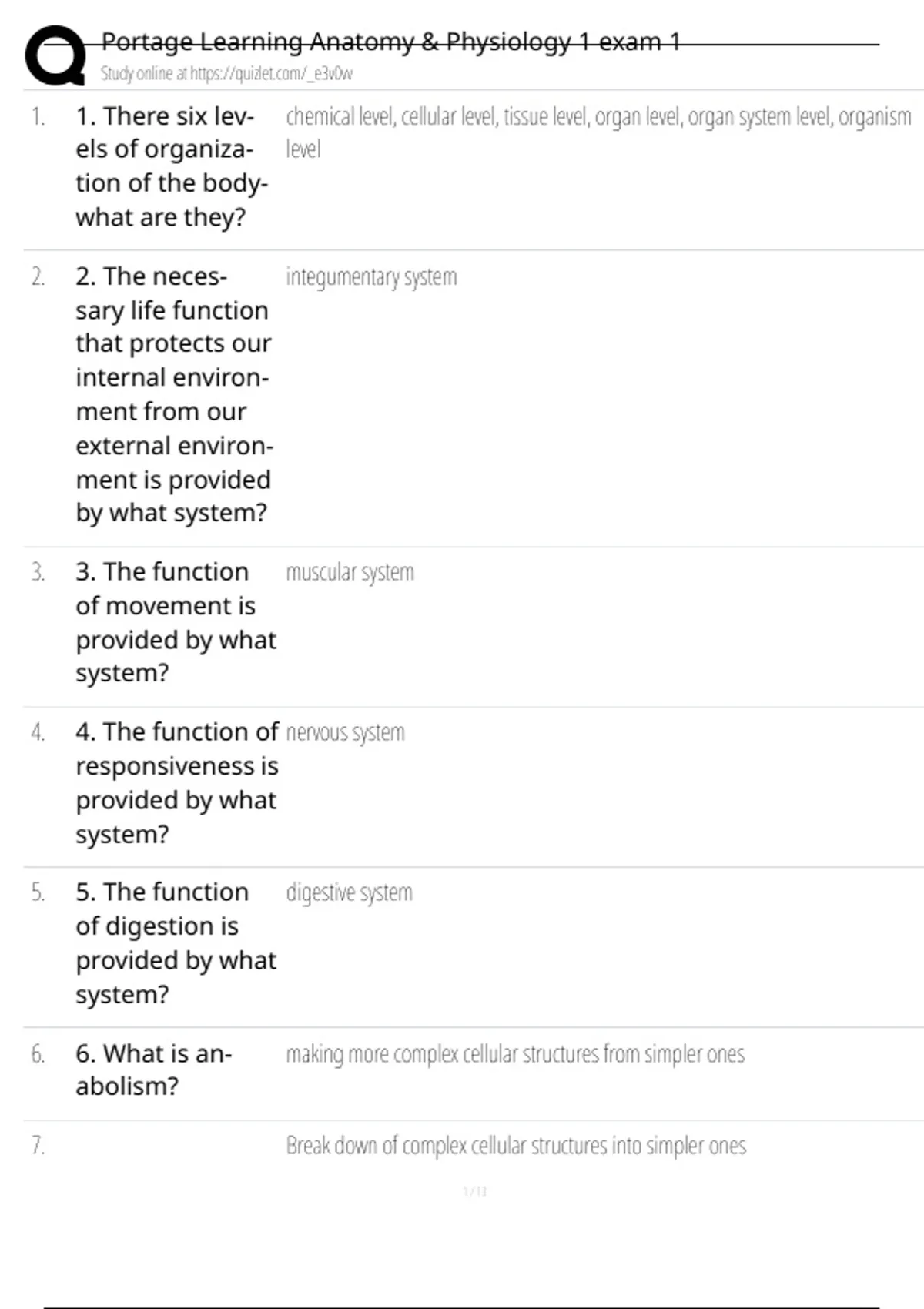Click the Quizlet Q logo

55,55
